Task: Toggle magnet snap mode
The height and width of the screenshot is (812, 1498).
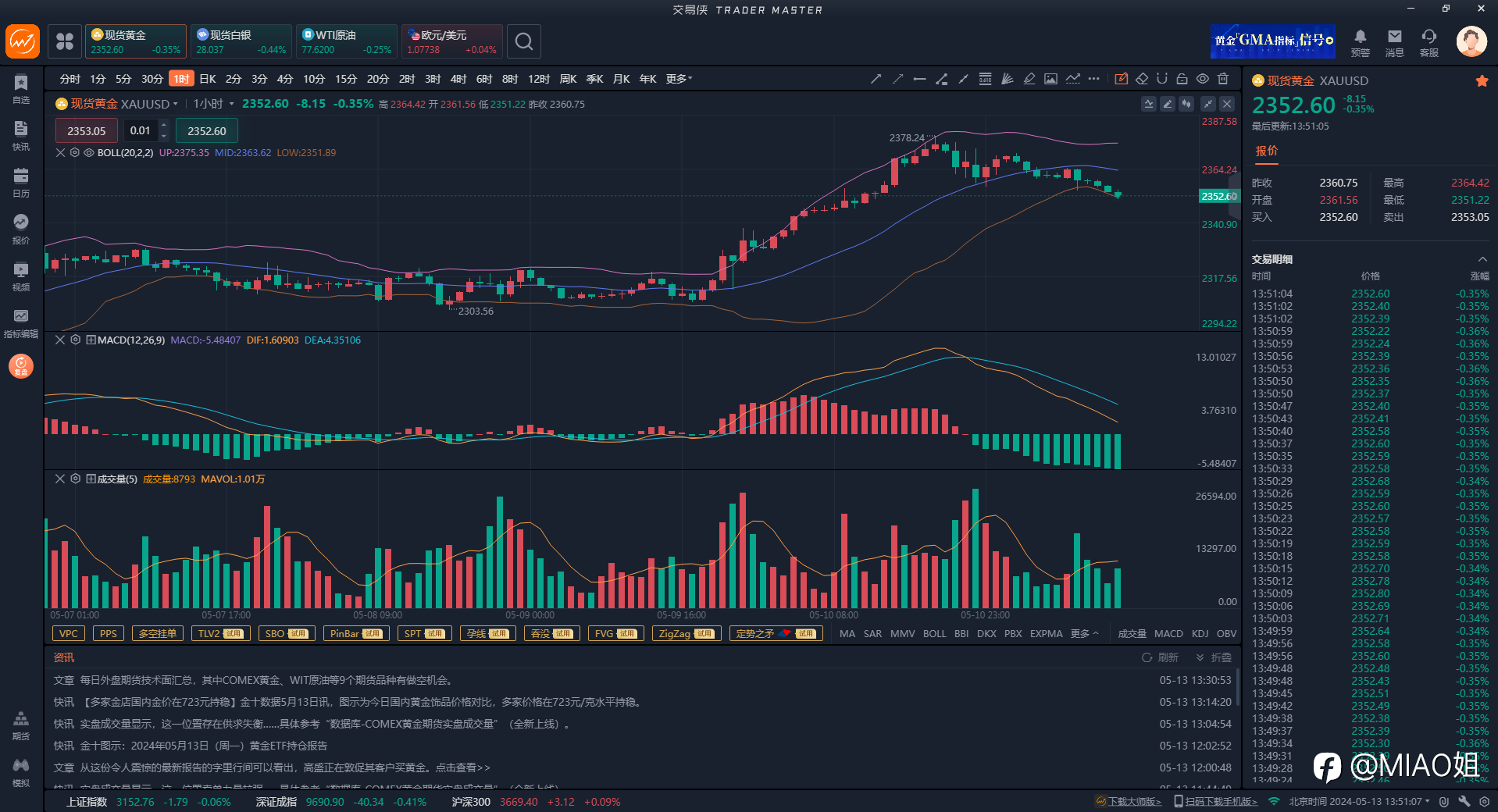Action: coord(1162,79)
